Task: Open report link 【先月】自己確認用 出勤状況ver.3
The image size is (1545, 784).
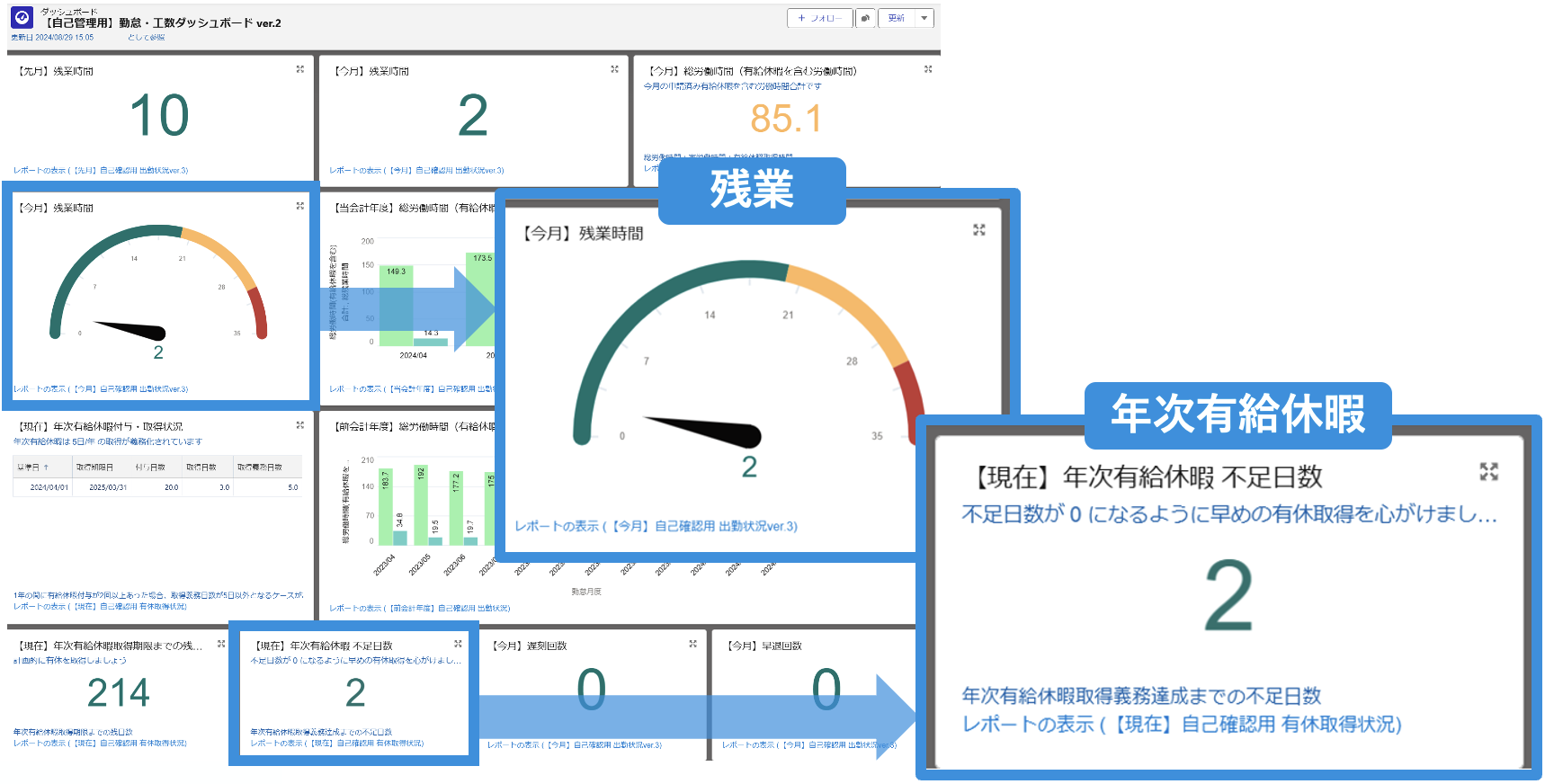Action: coord(101,170)
